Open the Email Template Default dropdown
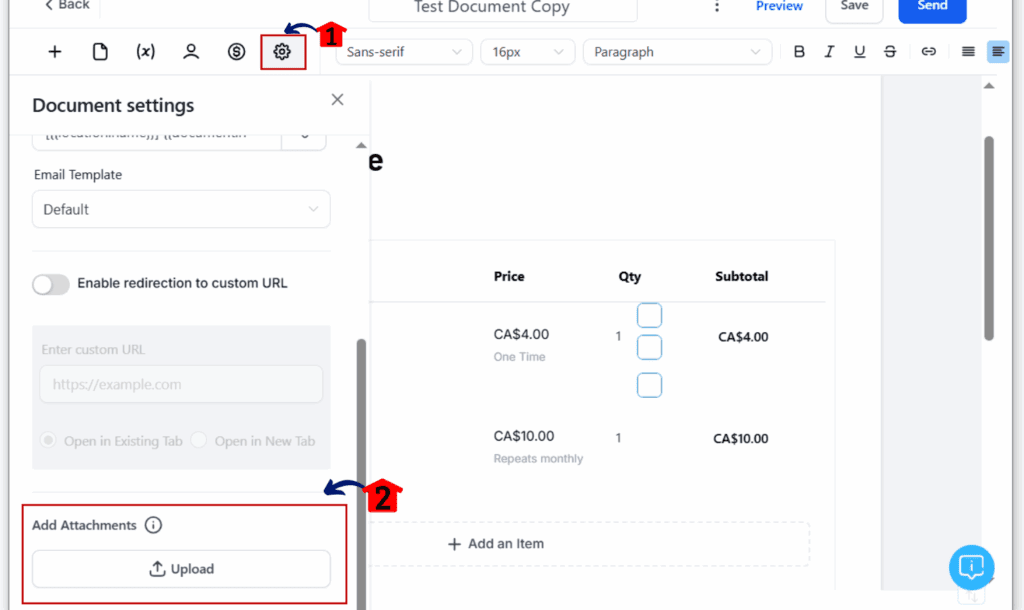Image resolution: width=1024 pixels, height=610 pixels. 181,209
